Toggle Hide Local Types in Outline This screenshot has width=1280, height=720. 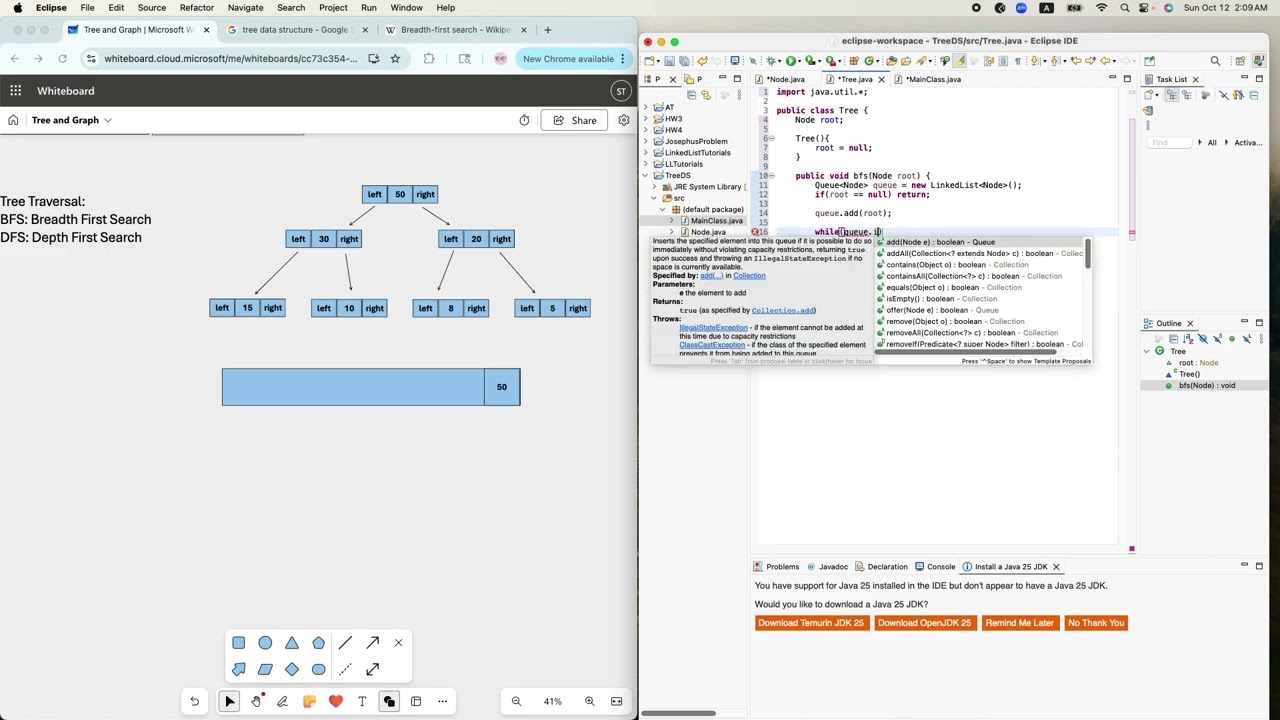pos(1247,339)
